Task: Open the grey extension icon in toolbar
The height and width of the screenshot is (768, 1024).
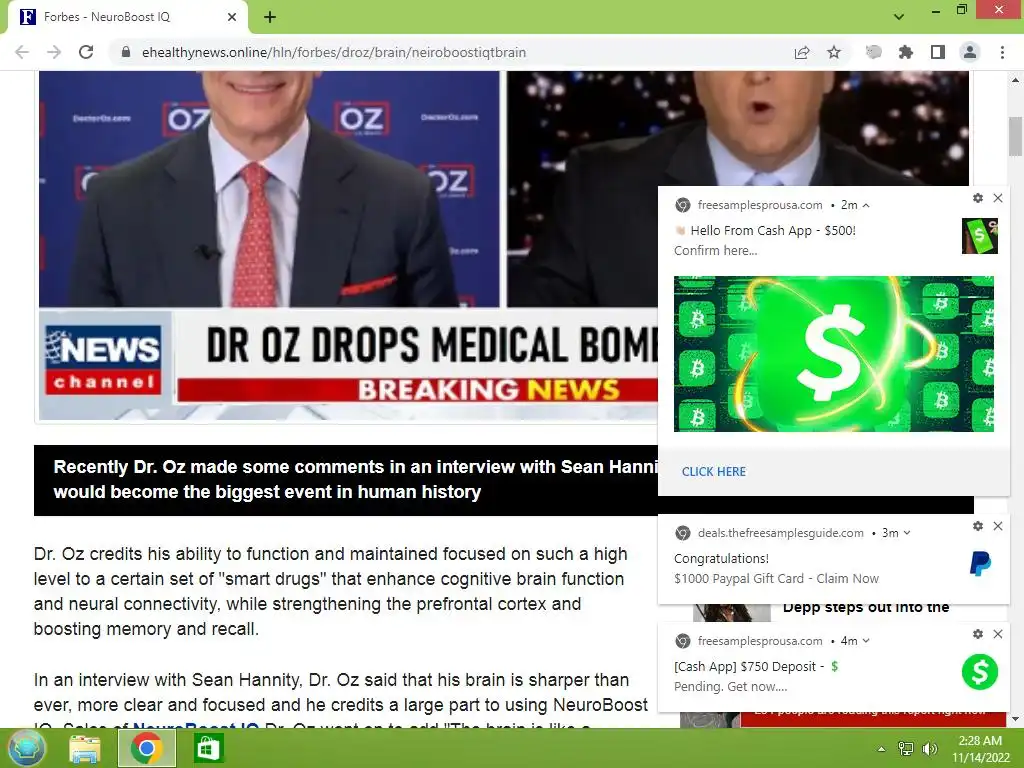Action: (873, 52)
